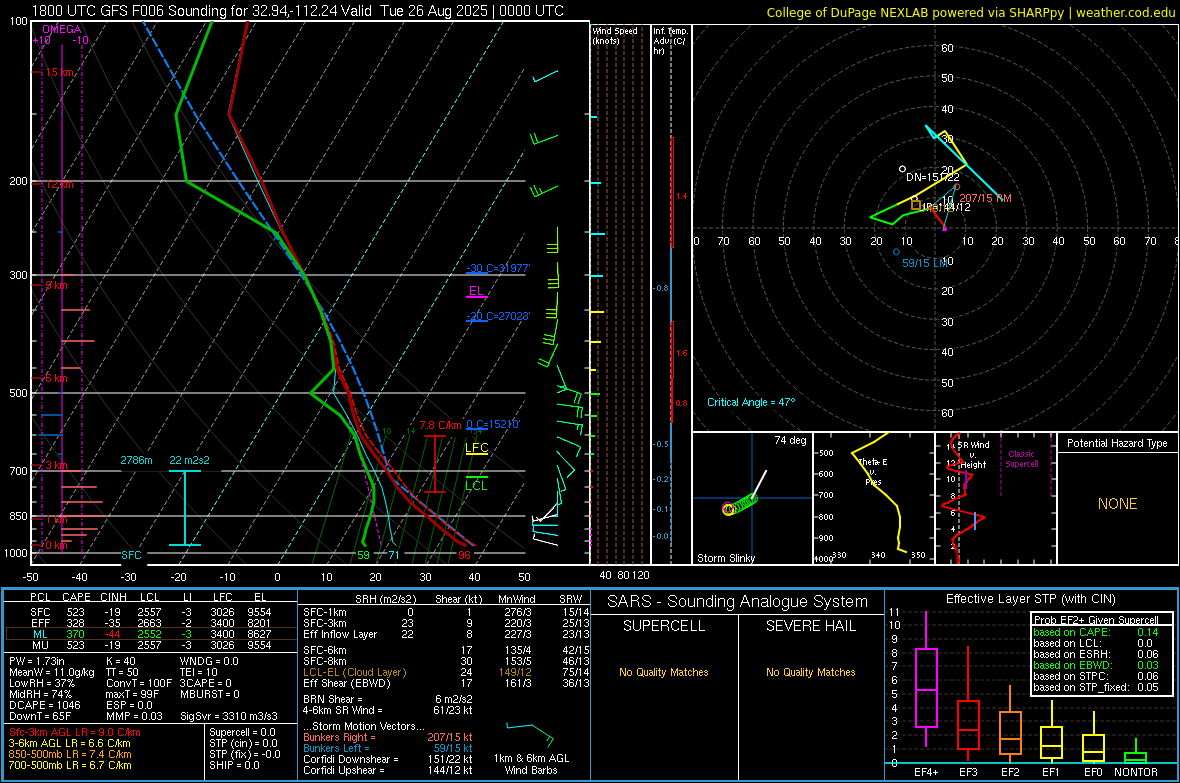Click the 'Potential Hazard Type' header
This screenshot has width=1180, height=783.
(x=1117, y=443)
